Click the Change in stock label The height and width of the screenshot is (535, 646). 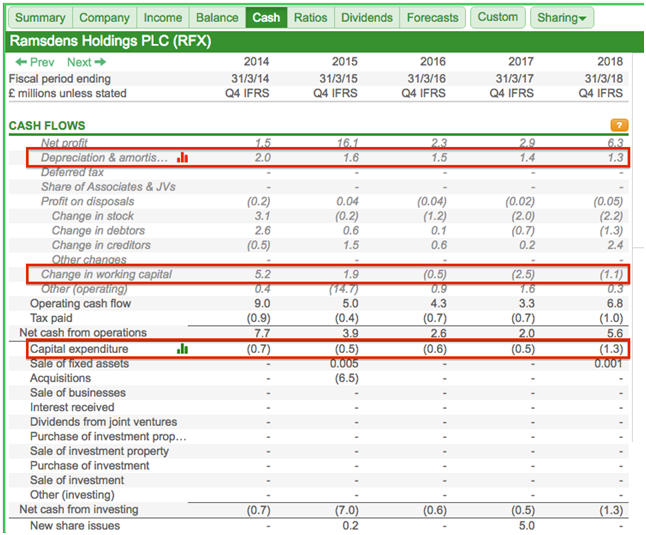[93, 216]
